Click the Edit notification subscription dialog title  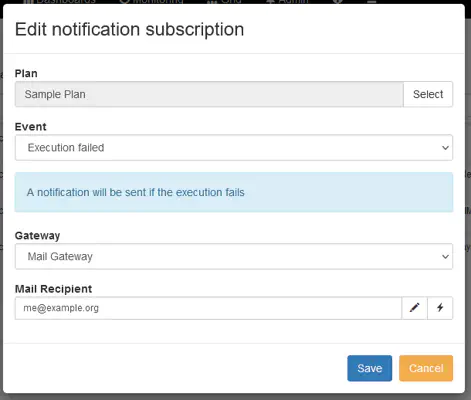click(x=129, y=29)
